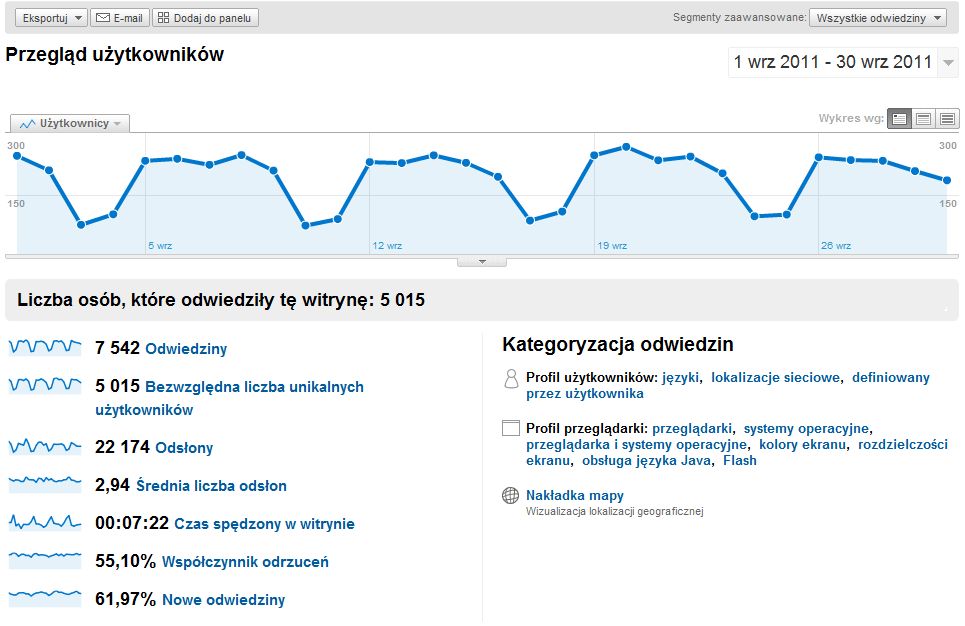Open definiowany przez użytkownika link

[728, 386]
